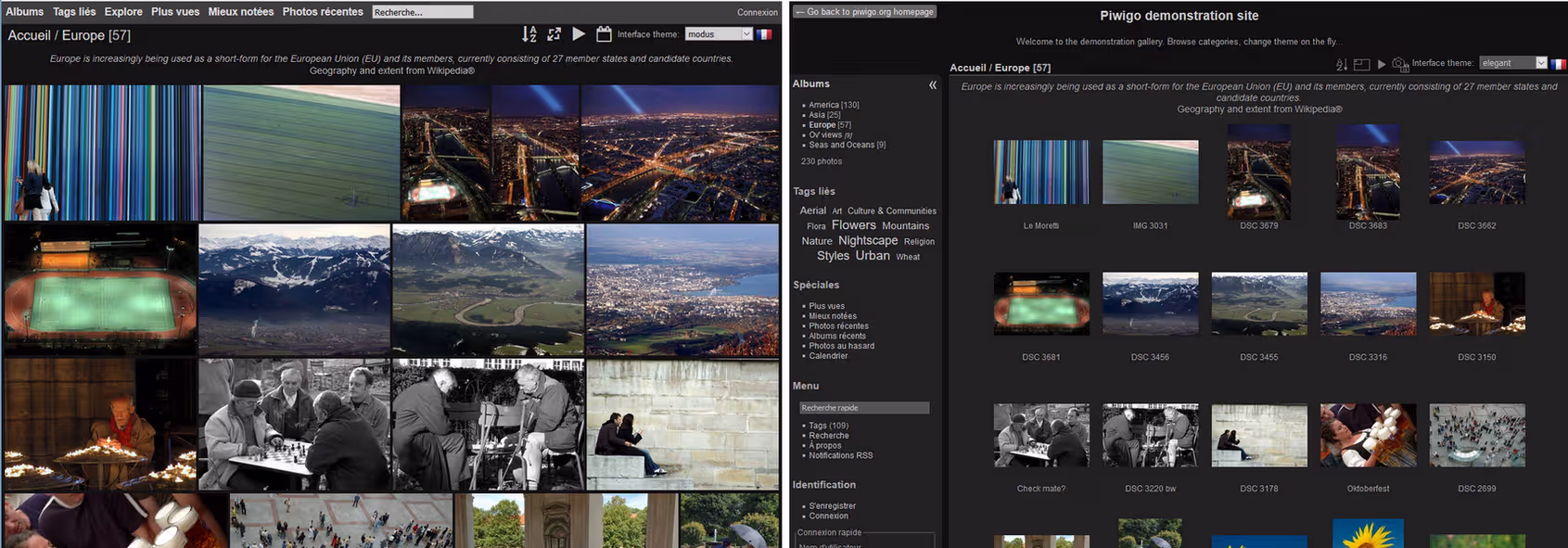Click the Recherche rapide search field
This screenshot has width=1568, height=548.
click(864, 408)
